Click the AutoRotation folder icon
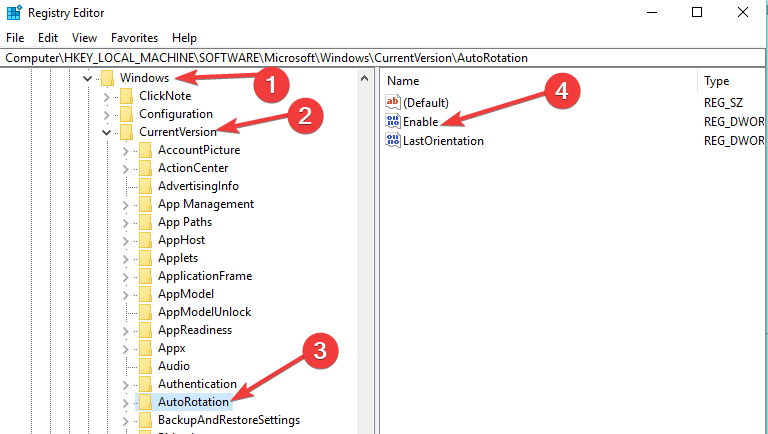Viewport: 768px width, 434px height. [145, 402]
